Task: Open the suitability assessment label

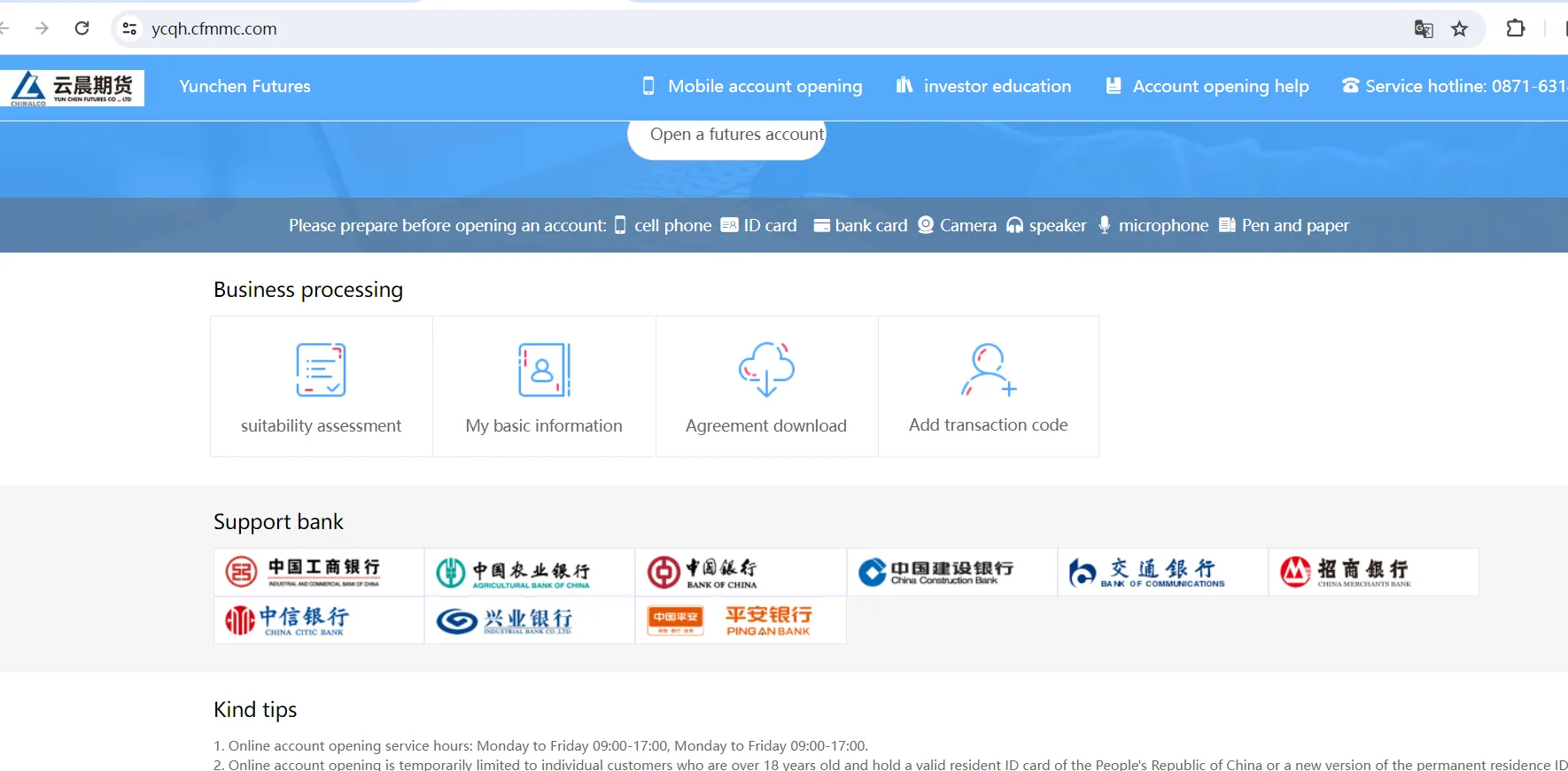Action: pos(321,425)
